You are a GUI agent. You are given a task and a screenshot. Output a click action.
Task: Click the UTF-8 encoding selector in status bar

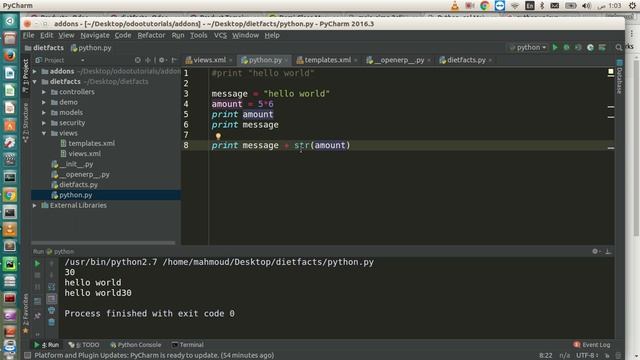[x=587, y=356]
